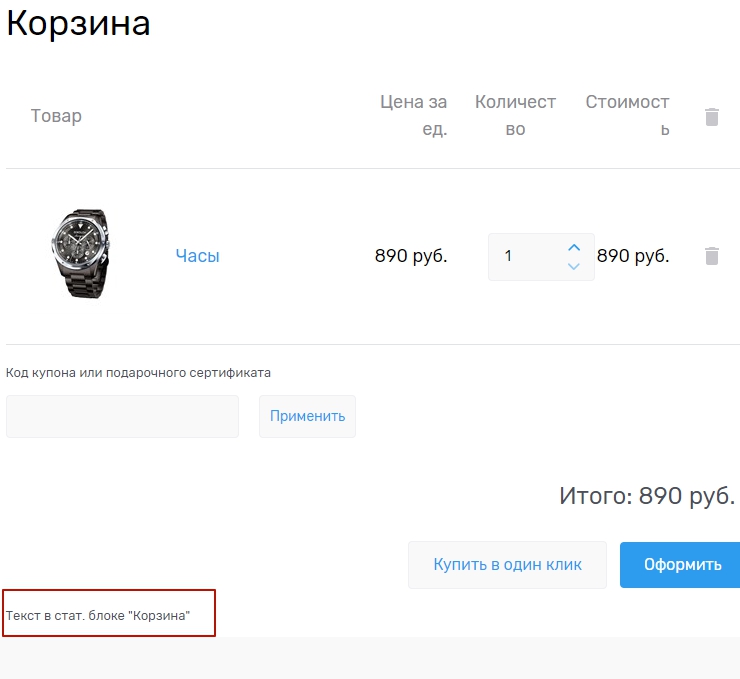Click the Количество column header
This screenshot has width=740, height=679.
(515, 115)
